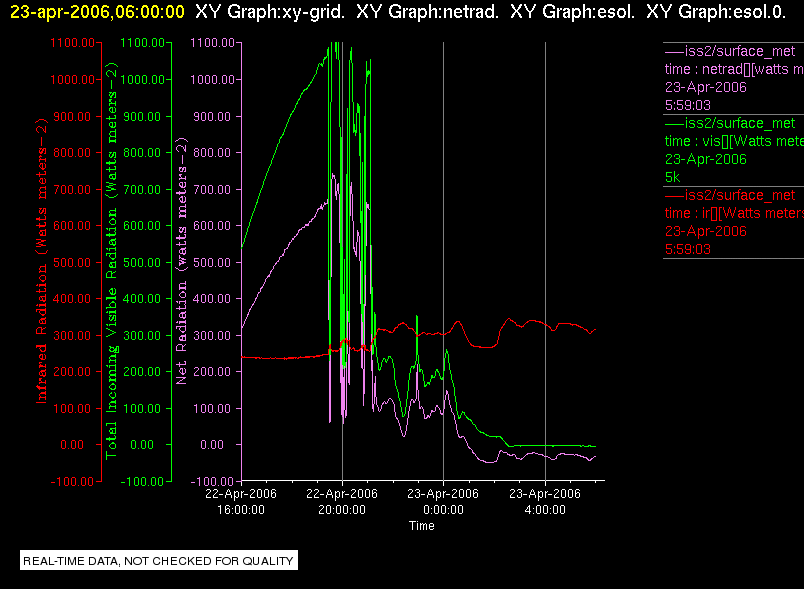804x589 pixels.
Task: Click the 'time : vis' legend label
Action: point(734,141)
